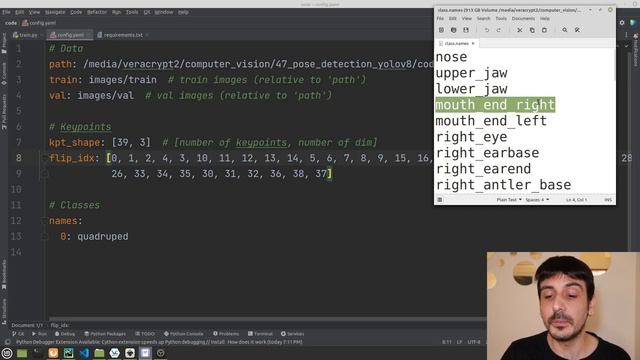This screenshot has height=360, width=640.
Task: Redo edit in the text editor window
Action: point(499,30)
